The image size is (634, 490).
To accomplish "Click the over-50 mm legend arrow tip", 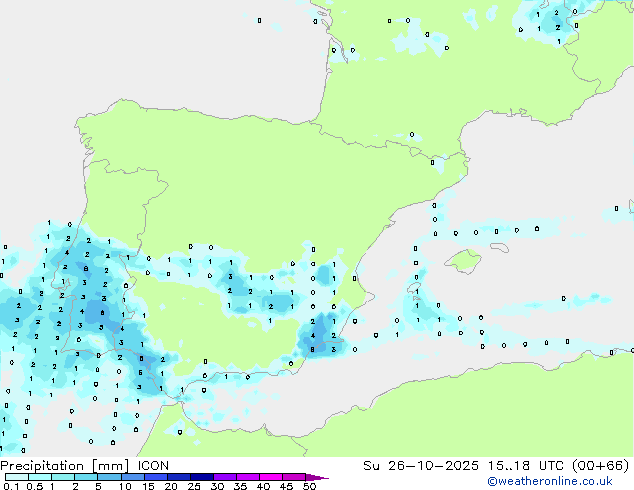I will (317, 477).
